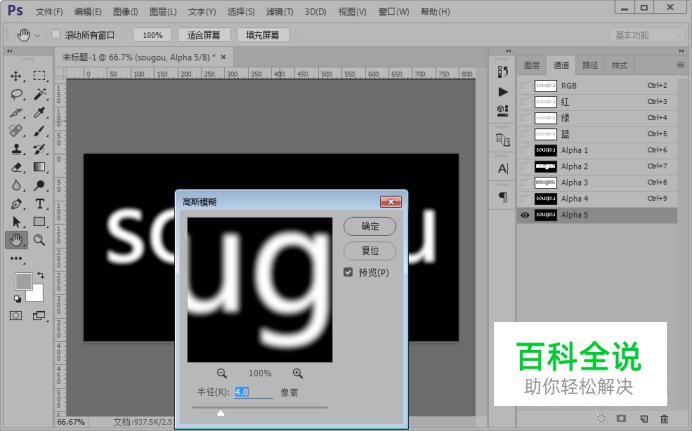Switch to the 图层 tab
Viewport: 692px width, 431px height.
[x=532, y=66]
